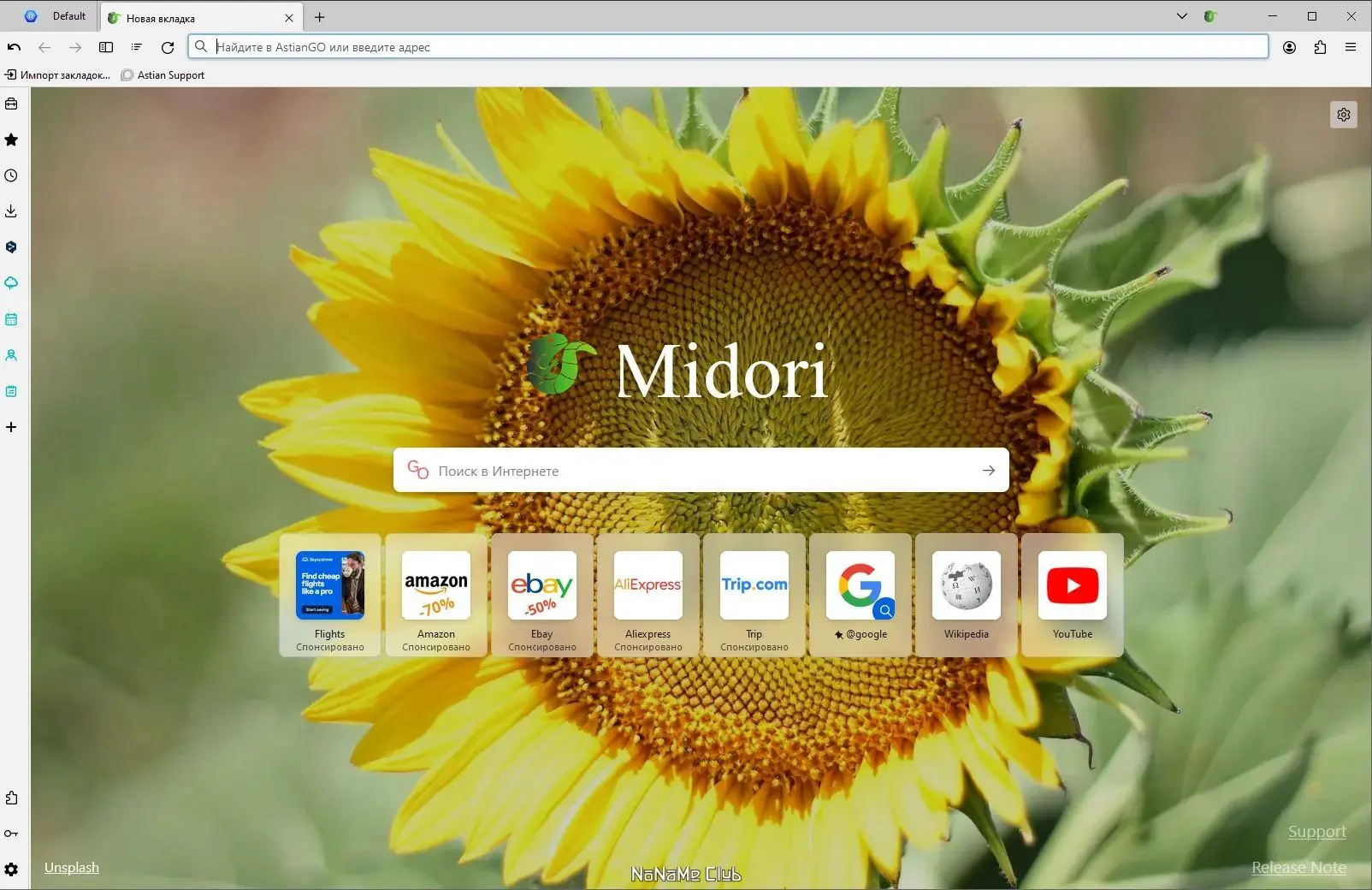
Task: Follow the Unsplash photo credit link
Action: [72, 868]
